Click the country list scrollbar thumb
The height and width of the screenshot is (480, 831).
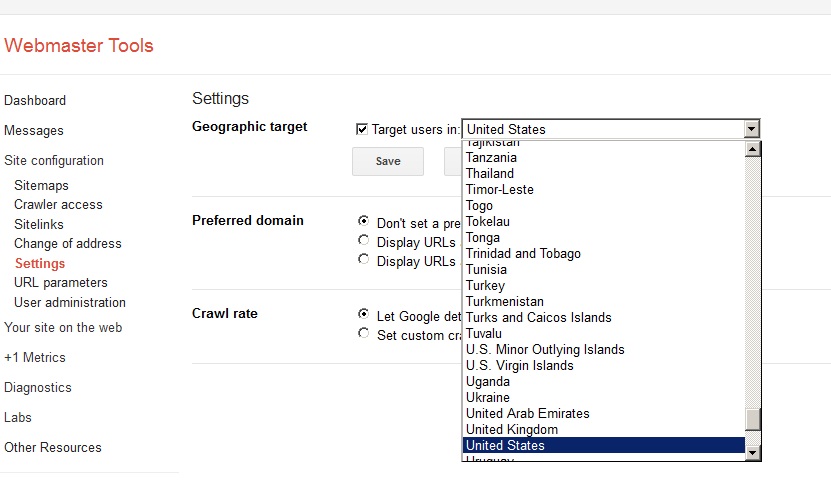coord(753,420)
